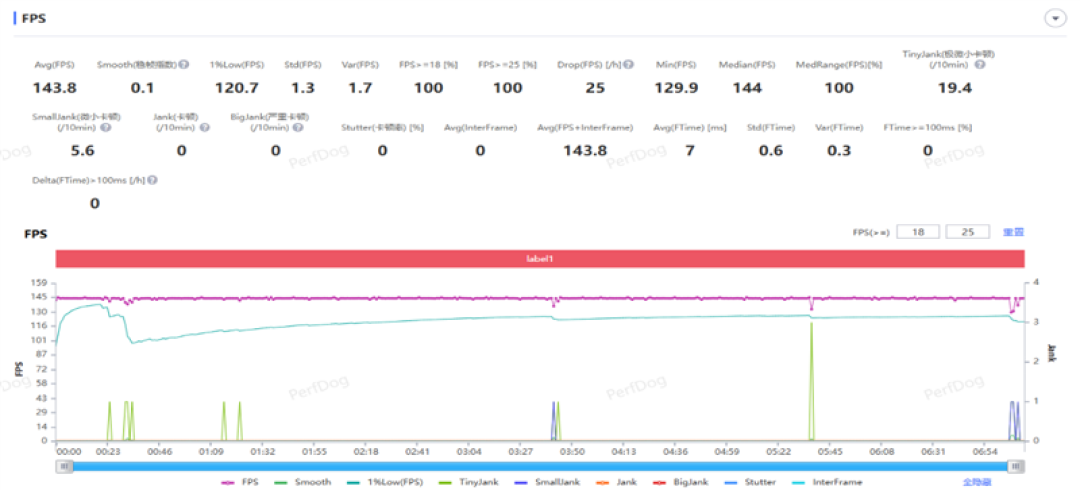
Task: Toggle SmallJank series visibility in legend
Action: 544,482
